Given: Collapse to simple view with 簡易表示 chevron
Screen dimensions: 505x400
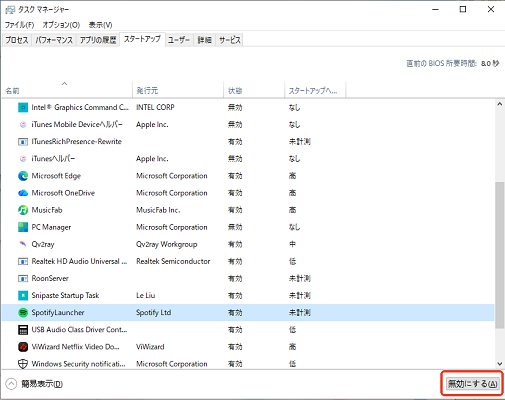Looking at the screenshot, I should 11,384.
